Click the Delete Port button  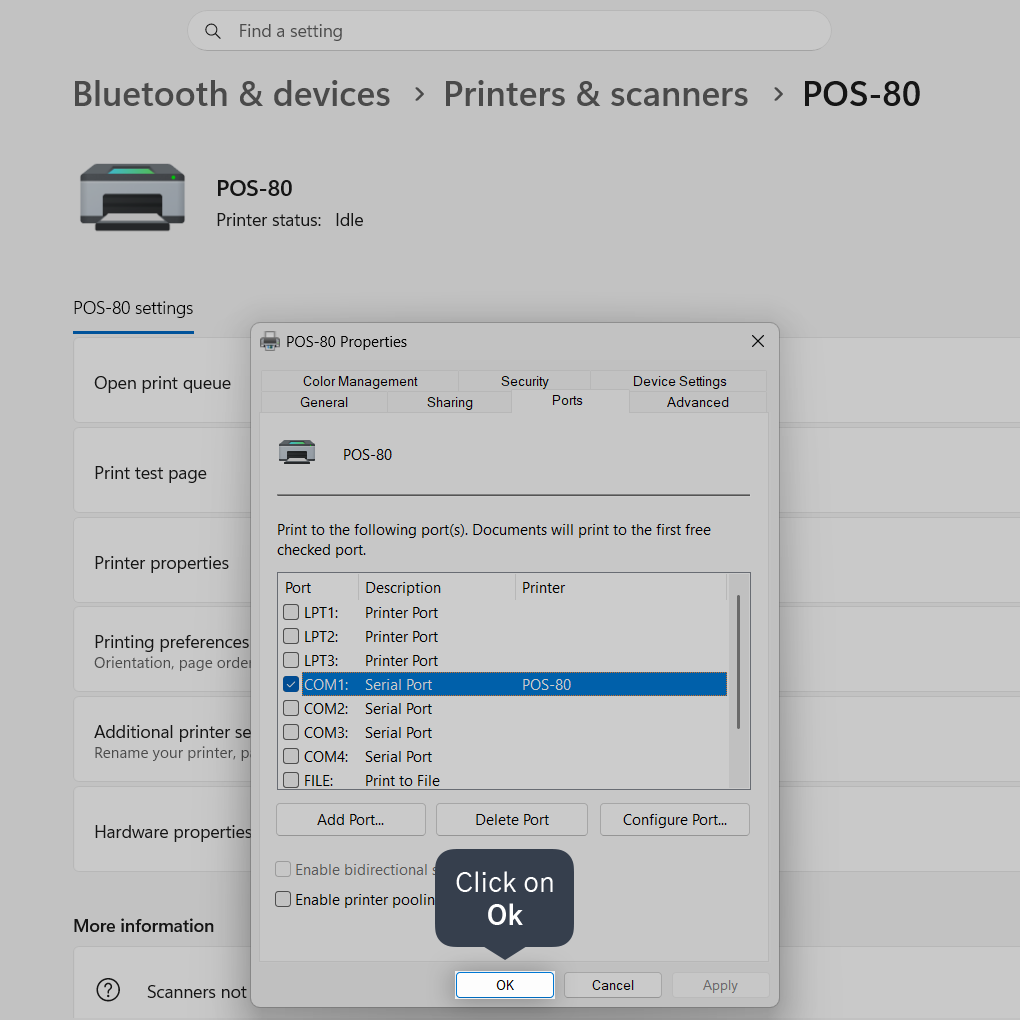pos(512,820)
